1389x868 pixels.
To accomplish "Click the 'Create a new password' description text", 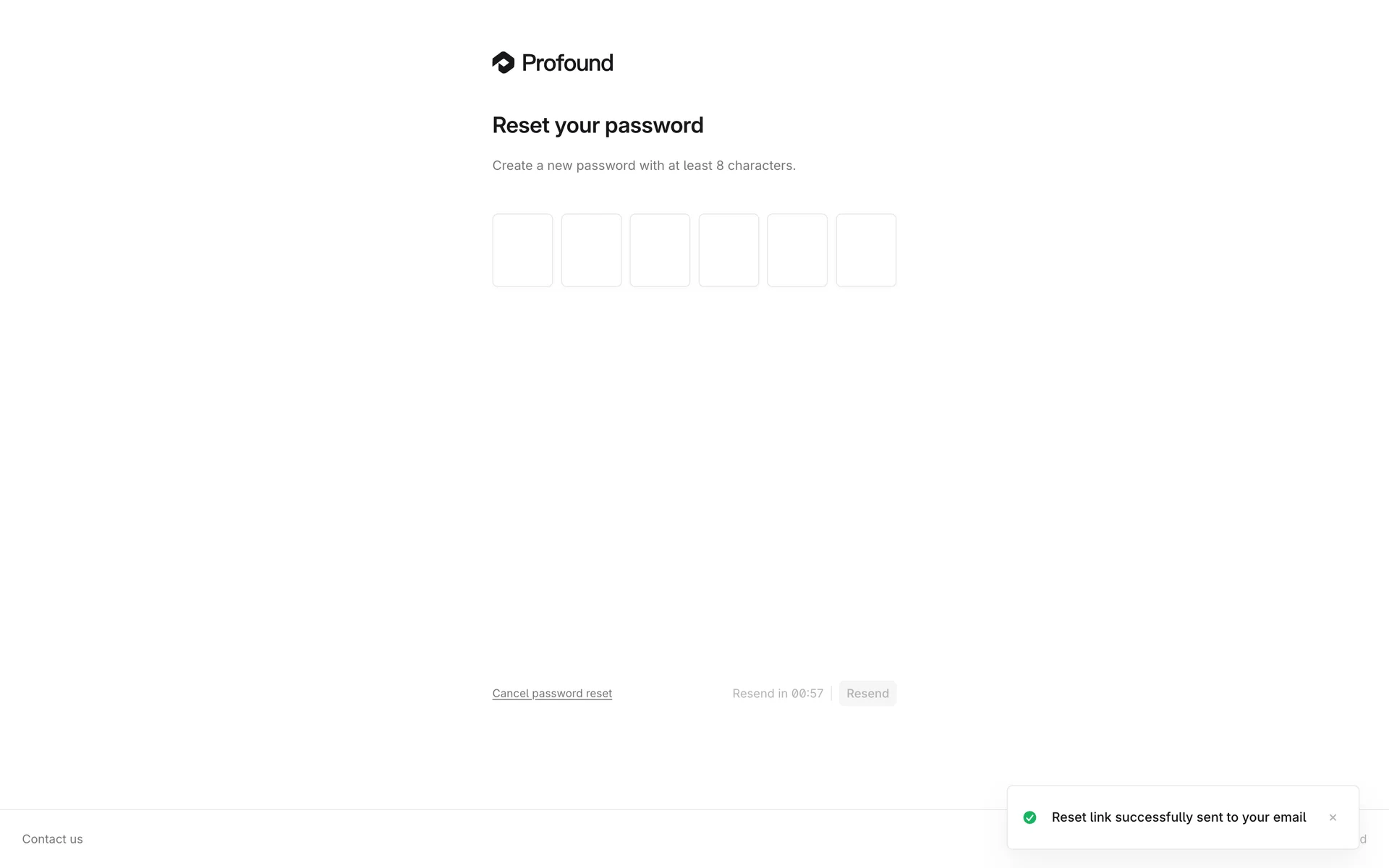I will 644,166.
